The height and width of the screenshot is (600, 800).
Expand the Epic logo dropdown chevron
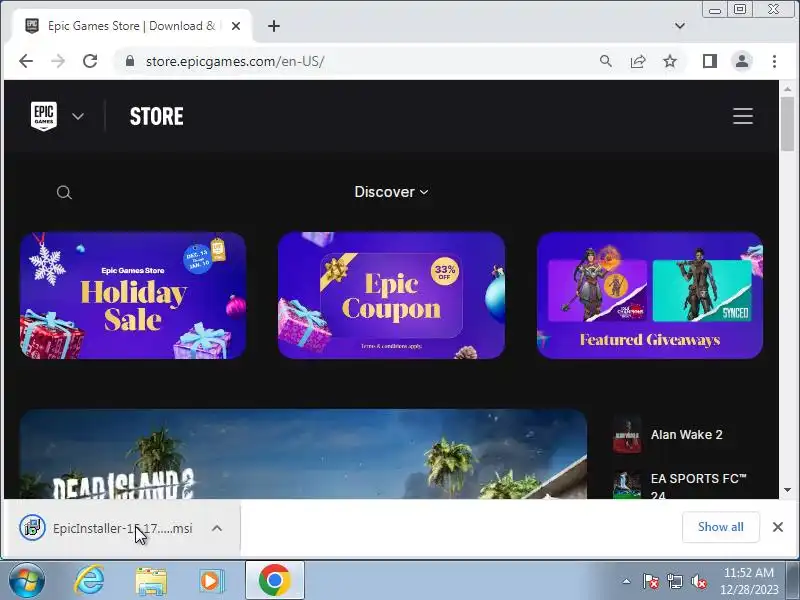pos(78,116)
